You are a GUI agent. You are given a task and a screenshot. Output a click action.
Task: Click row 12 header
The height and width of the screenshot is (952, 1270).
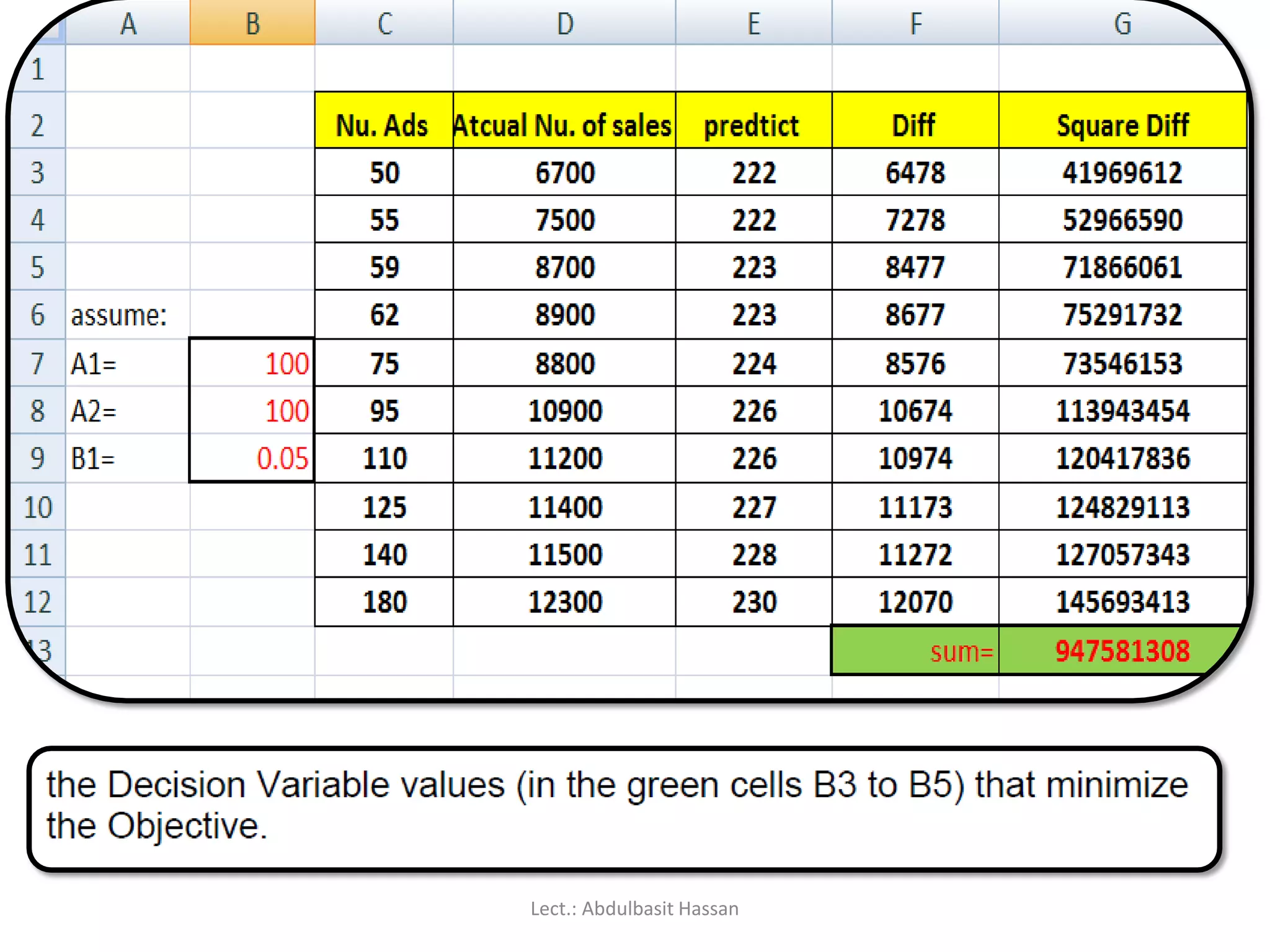click(37, 602)
